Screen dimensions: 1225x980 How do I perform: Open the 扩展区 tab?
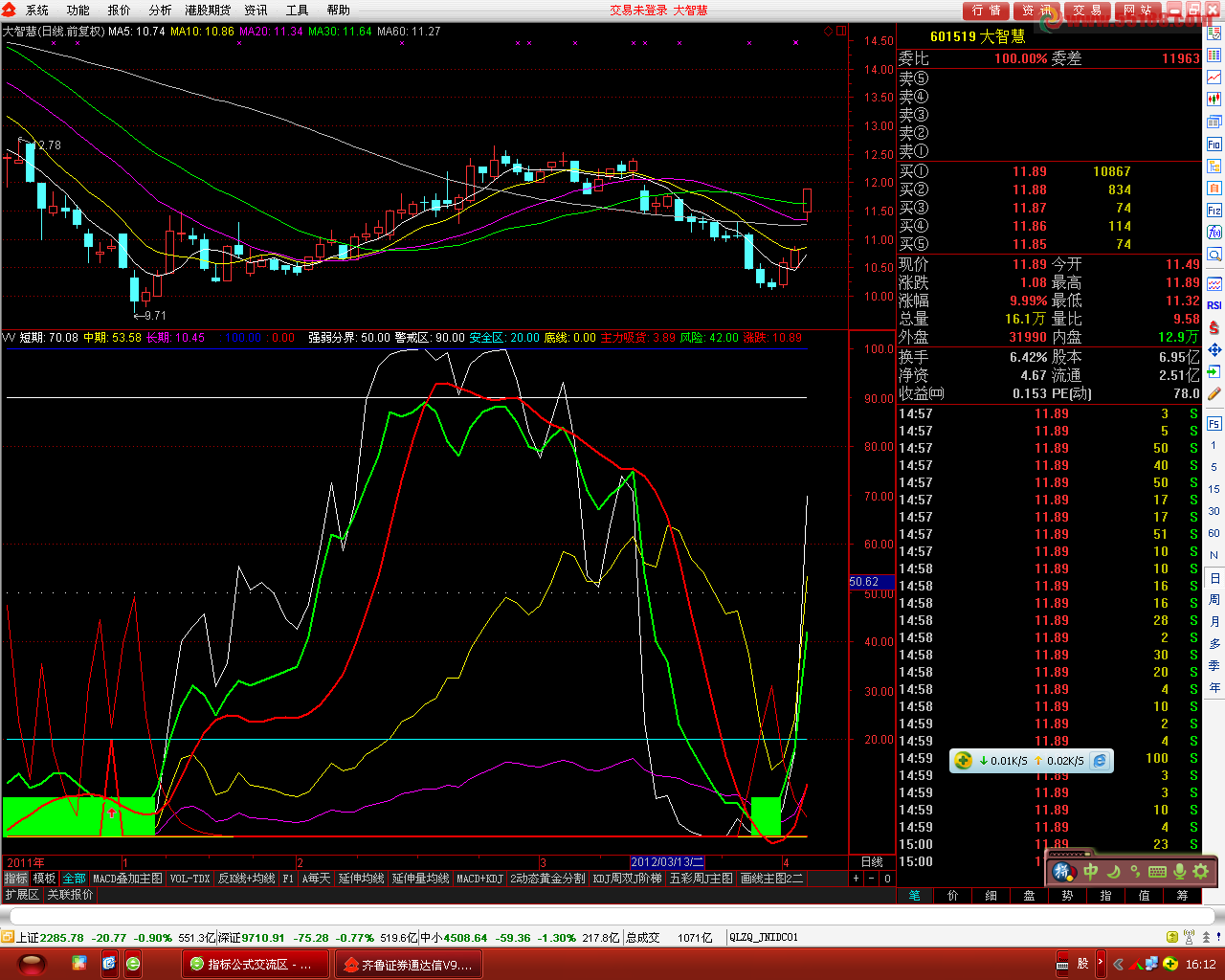click(x=22, y=895)
